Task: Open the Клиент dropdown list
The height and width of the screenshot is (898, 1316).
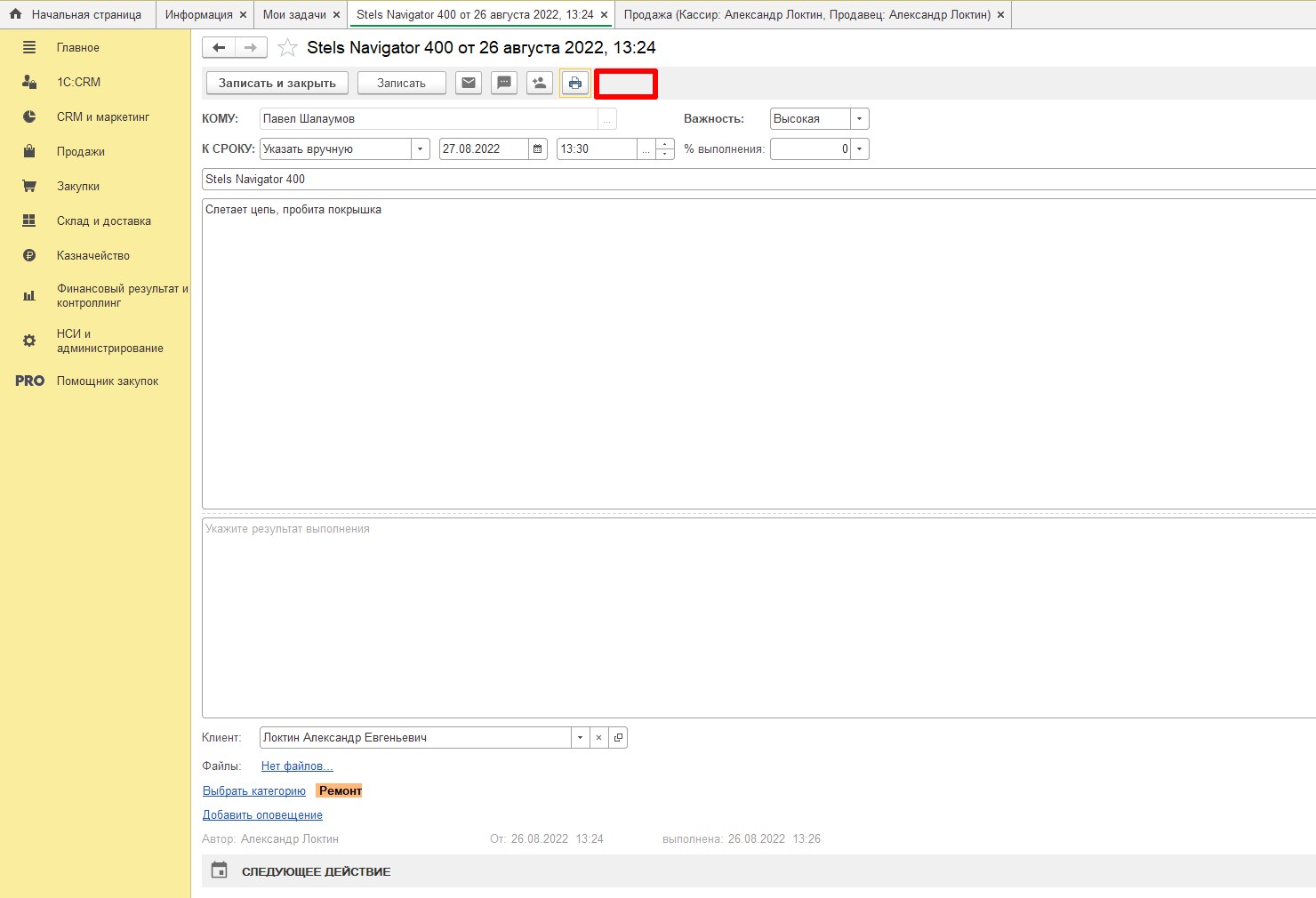Action: coord(580,738)
